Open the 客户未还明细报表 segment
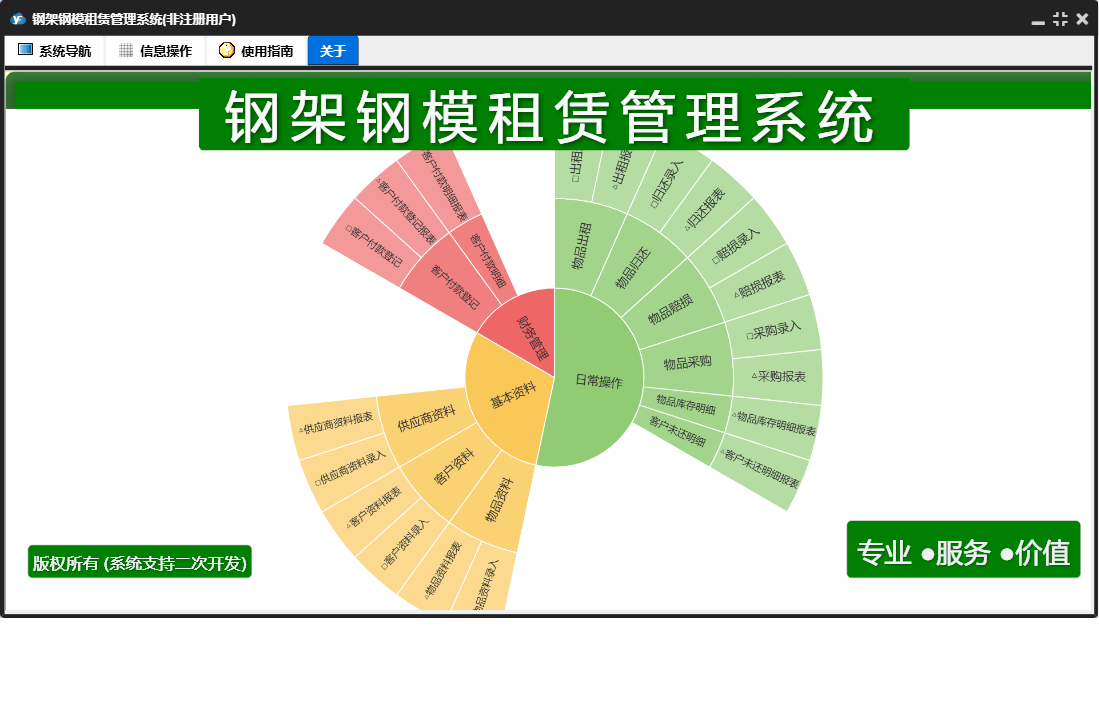1099x723 pixels. click(x=760, y=469)
